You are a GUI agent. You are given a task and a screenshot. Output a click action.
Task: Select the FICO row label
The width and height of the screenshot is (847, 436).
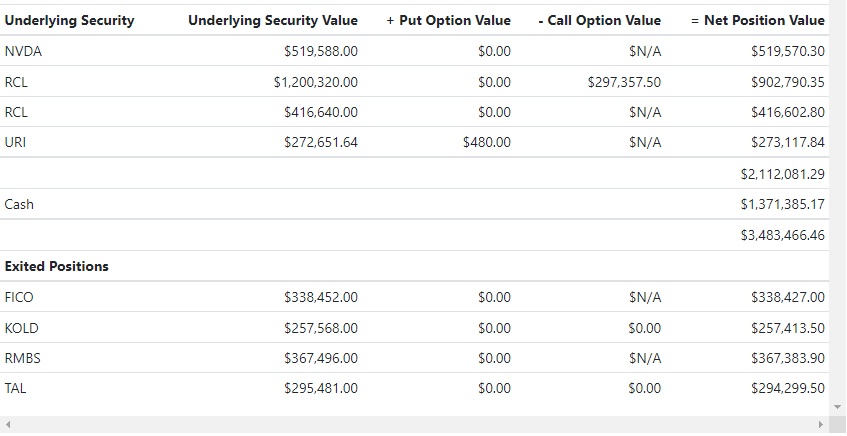[x=19, y=297]
